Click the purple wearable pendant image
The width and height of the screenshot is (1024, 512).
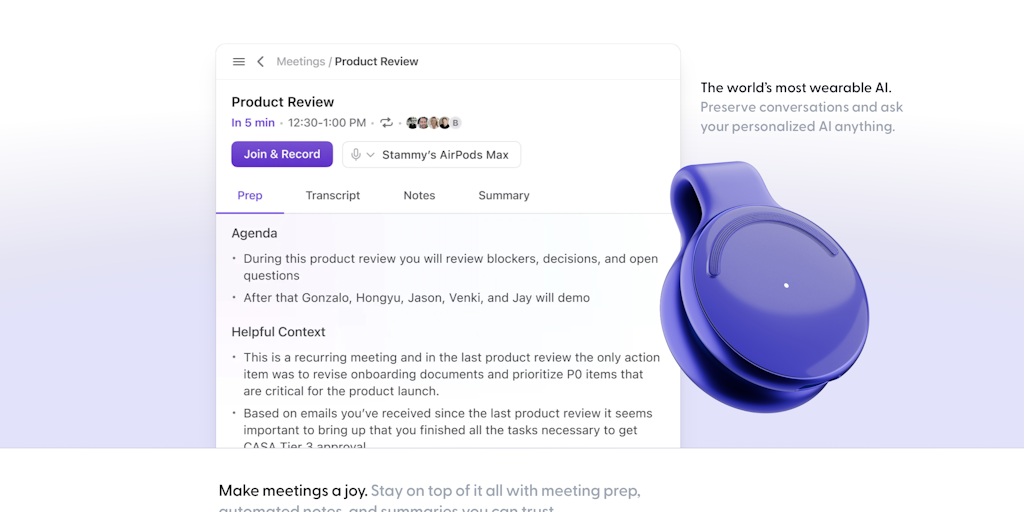[x=765, y=290]
